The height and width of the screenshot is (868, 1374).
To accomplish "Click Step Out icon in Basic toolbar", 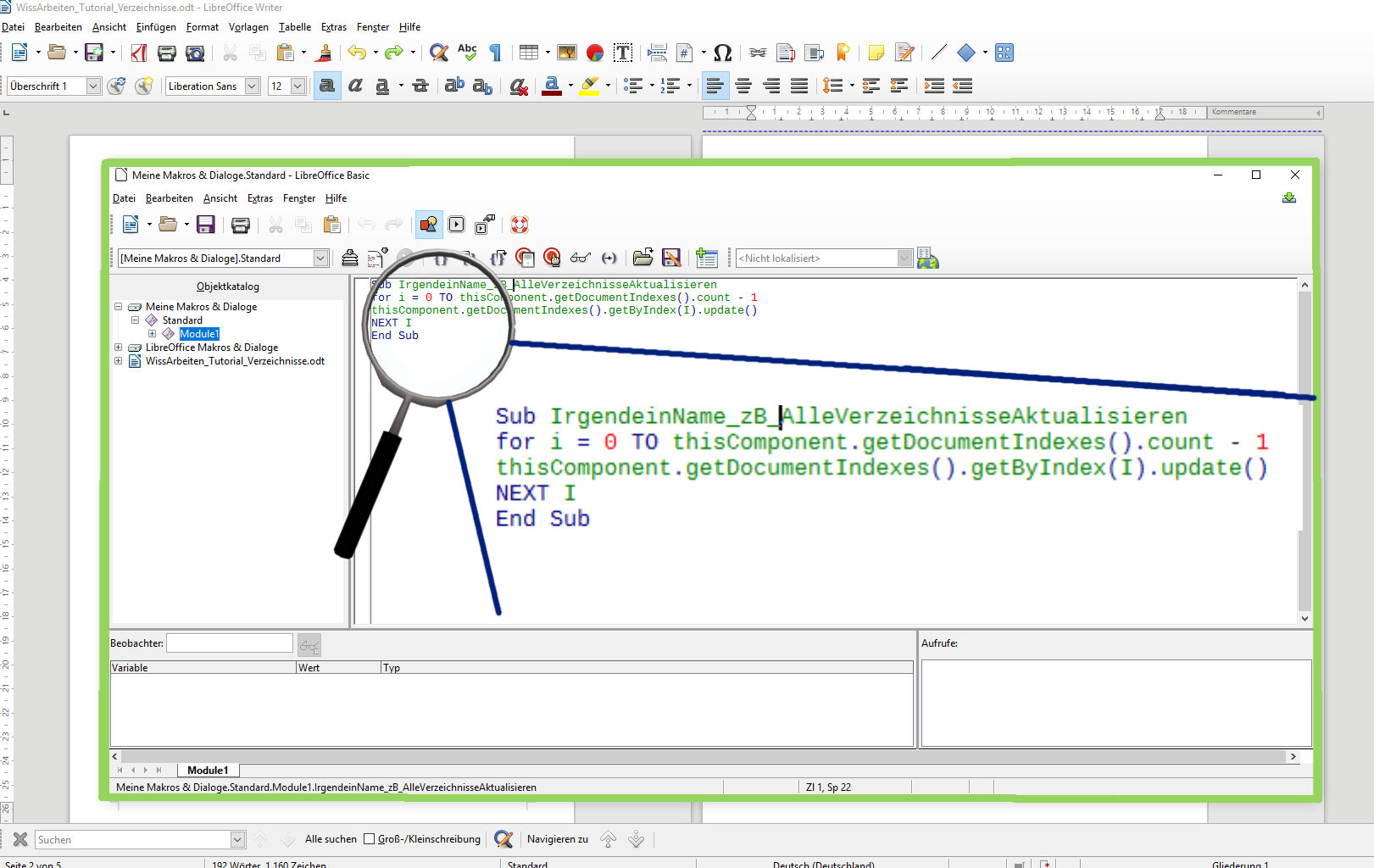I will [x=498, y=258].
